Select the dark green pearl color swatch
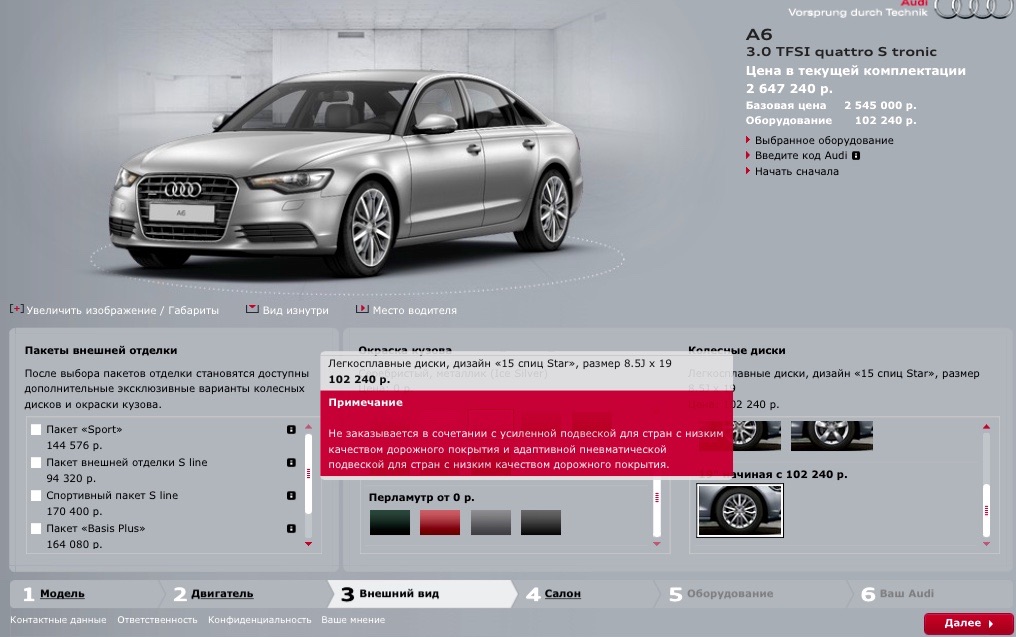The image size is (1016, 637). [390, 522]
